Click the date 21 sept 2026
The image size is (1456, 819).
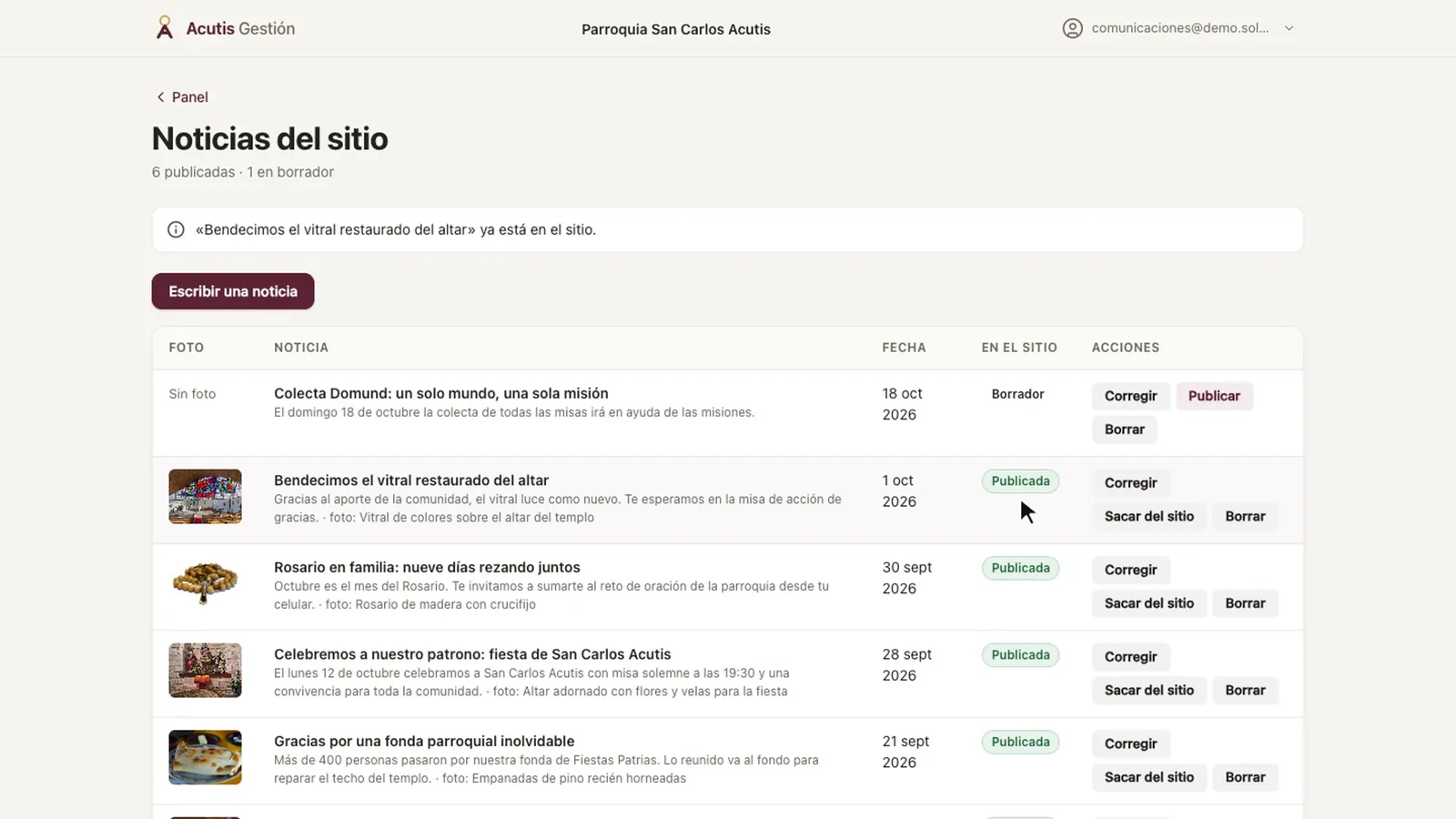click(905, 752)
